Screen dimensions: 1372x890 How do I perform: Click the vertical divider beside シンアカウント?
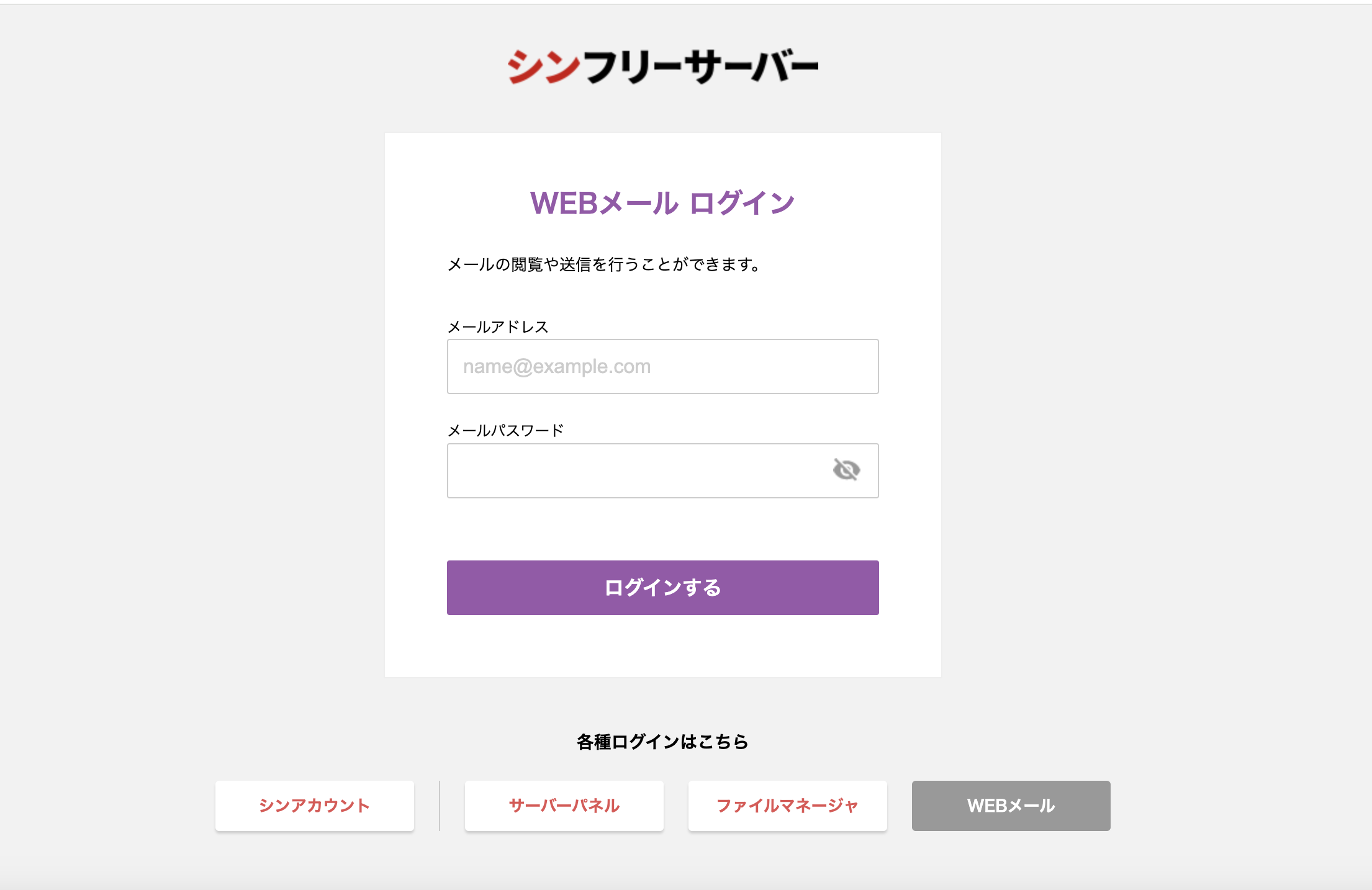440,806
